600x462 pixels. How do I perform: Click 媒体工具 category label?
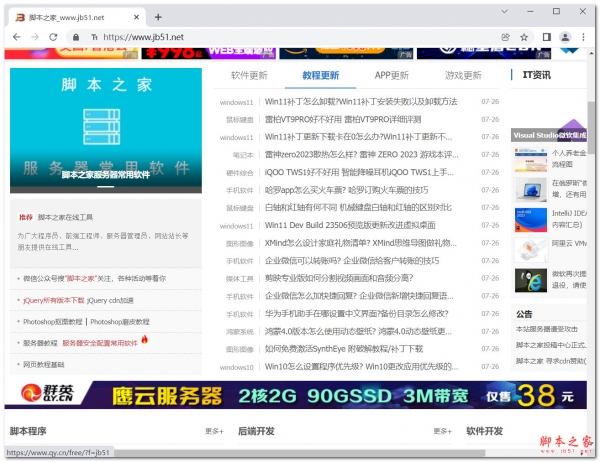(240, 279)
